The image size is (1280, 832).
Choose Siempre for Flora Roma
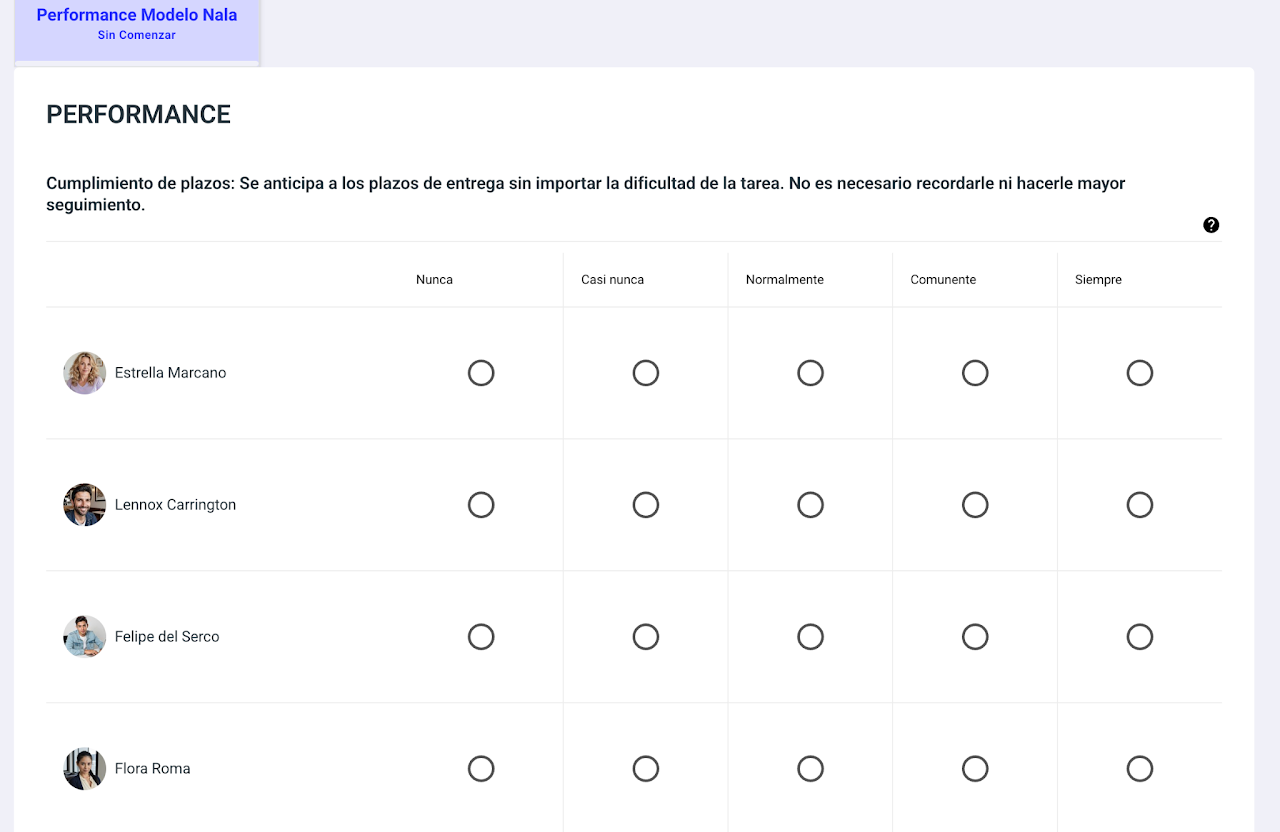coord(1140,769)
